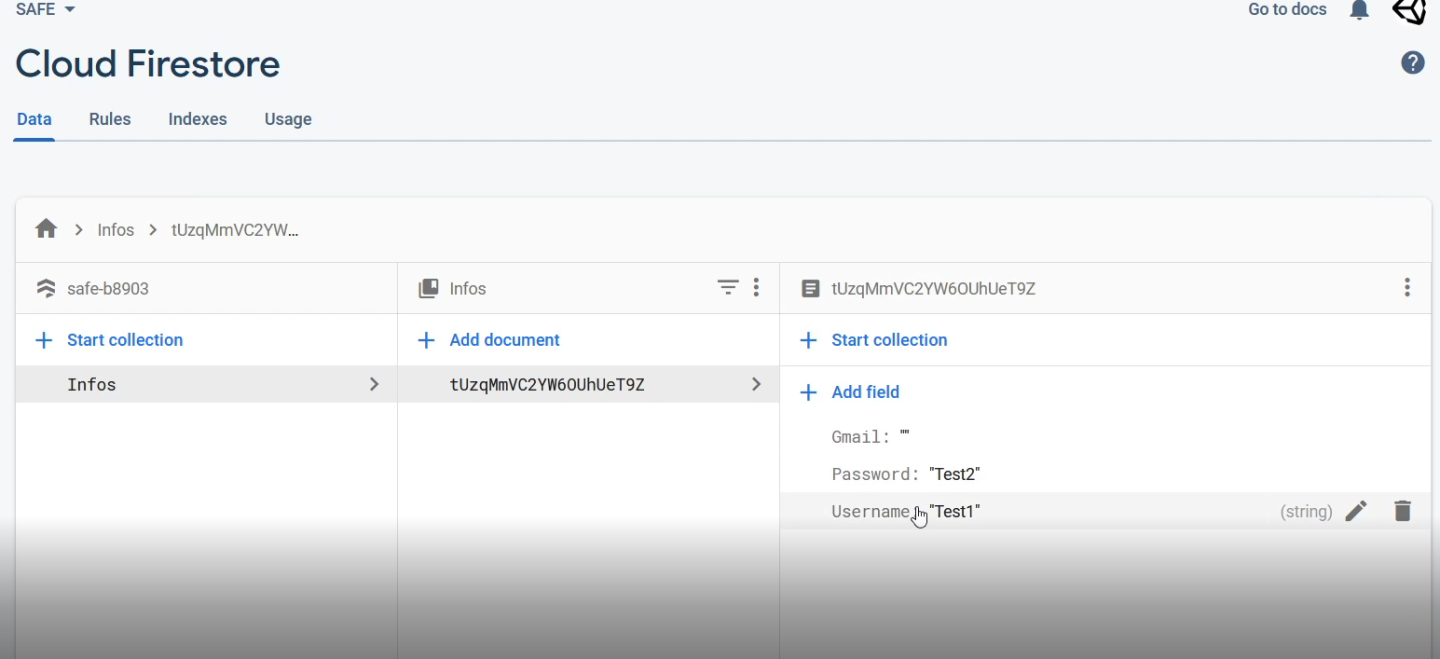Select the Password field name
Viewport: 1440px width, 659px height.
coord(875,474)
